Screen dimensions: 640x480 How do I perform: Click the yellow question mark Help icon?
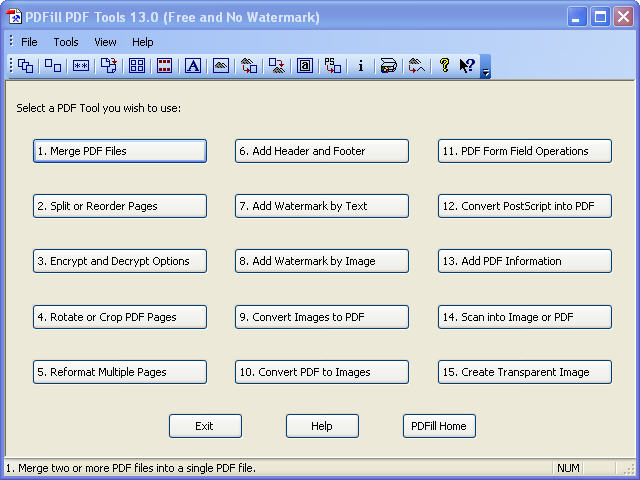(x=444, y=65)
